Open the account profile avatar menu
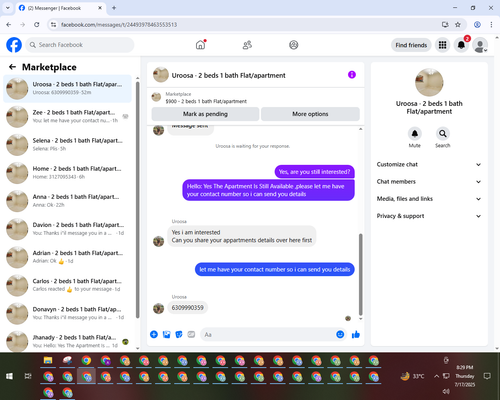Viewport: 500px width, 400px height. (x=480, y=45)
